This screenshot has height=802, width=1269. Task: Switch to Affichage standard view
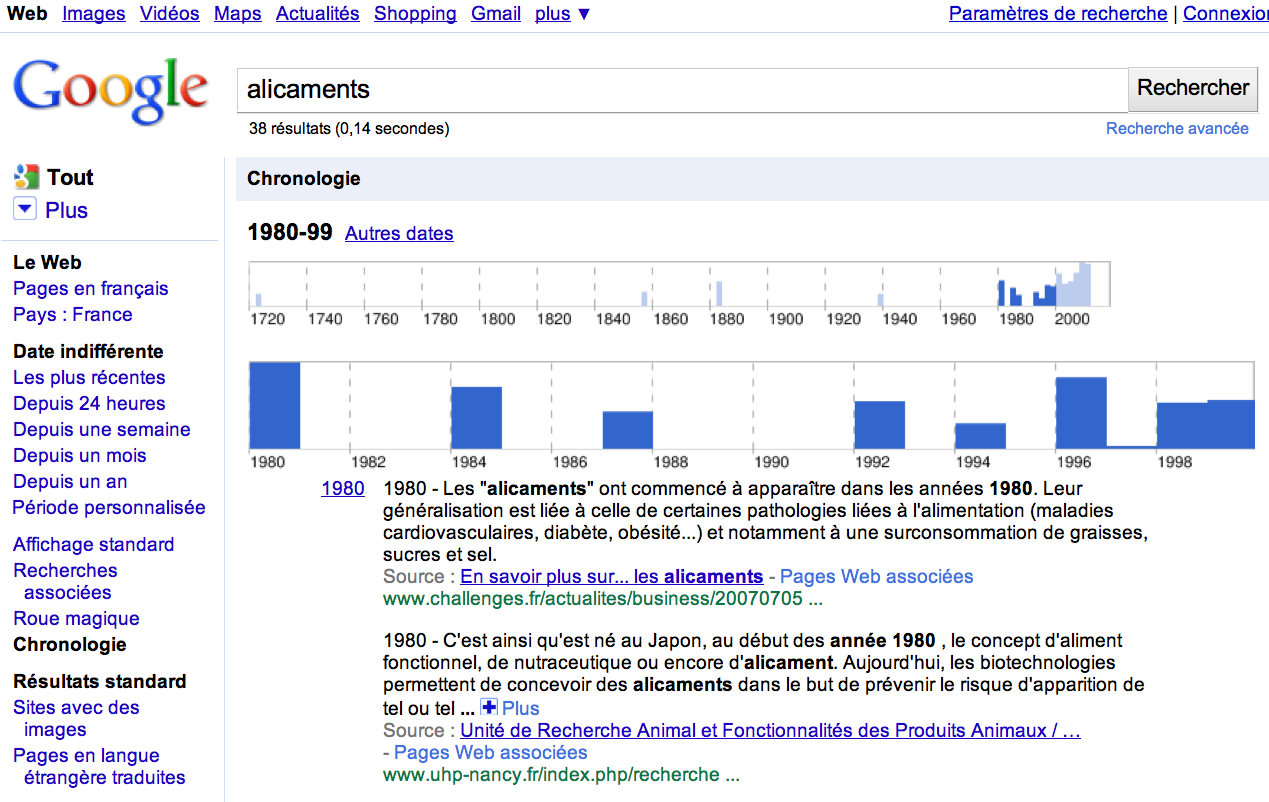click(x=94, y=545)
